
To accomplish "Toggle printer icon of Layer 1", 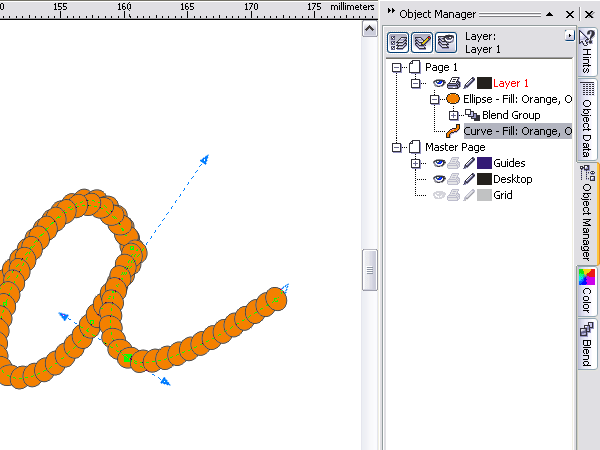I will (454, 83).
